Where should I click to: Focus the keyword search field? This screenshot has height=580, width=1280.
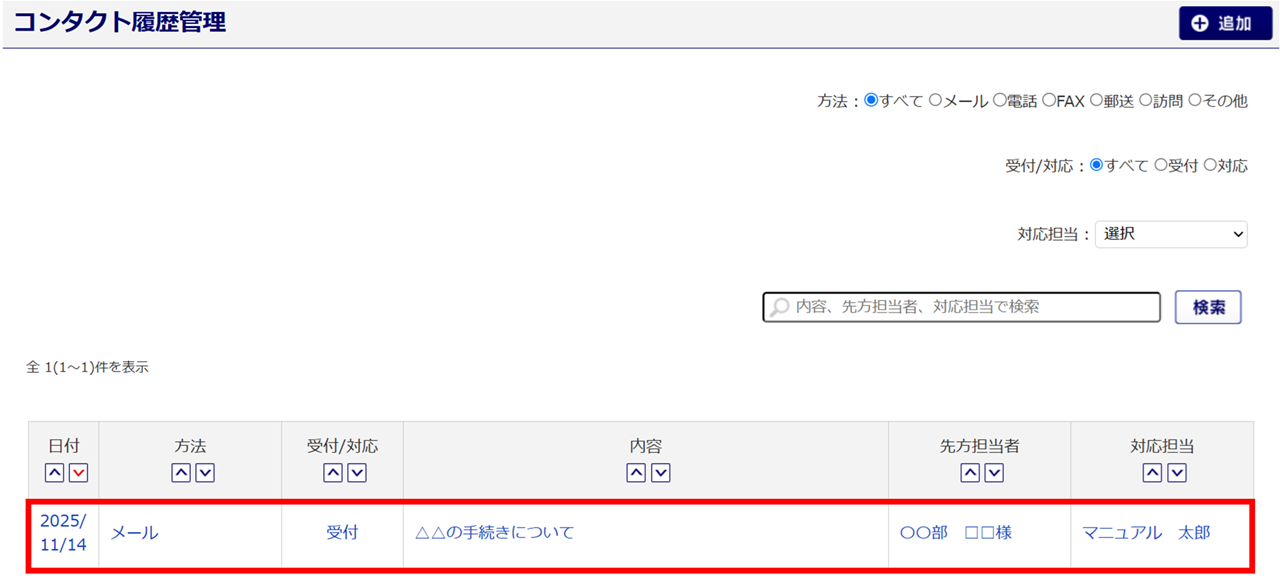(961, 307)
